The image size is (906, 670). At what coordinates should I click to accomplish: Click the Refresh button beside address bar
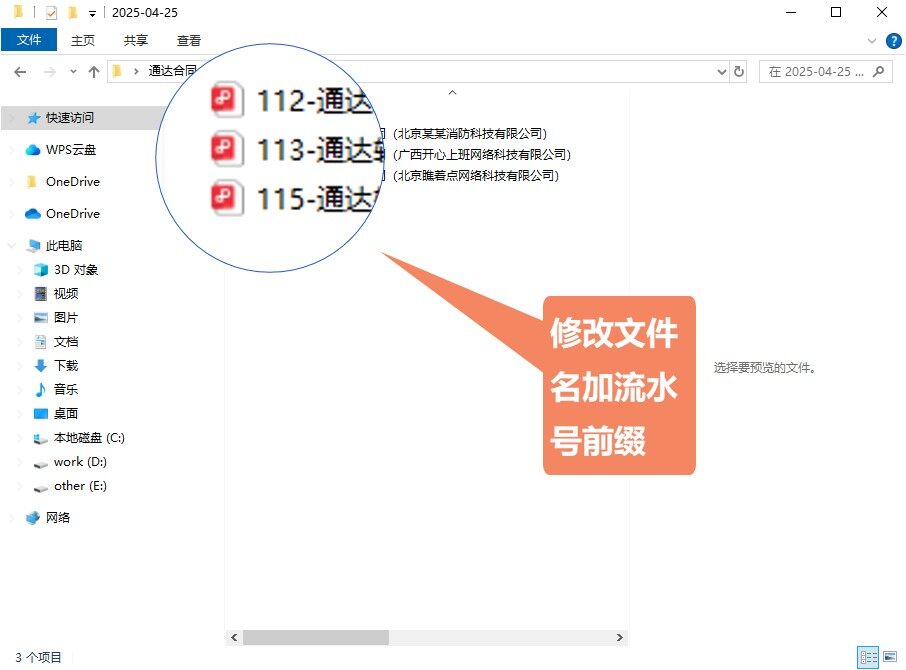[x=739, y=72]
